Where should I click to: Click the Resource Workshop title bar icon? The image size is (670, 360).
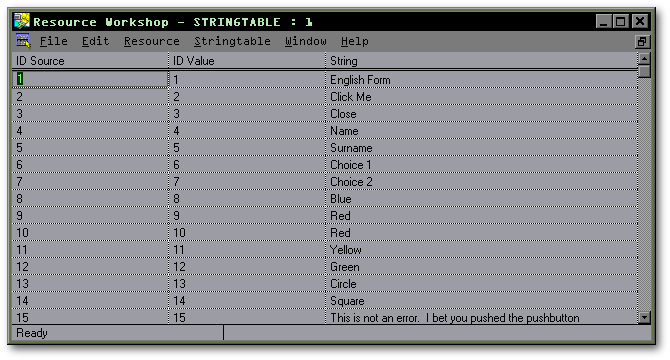tap(22, 21)
